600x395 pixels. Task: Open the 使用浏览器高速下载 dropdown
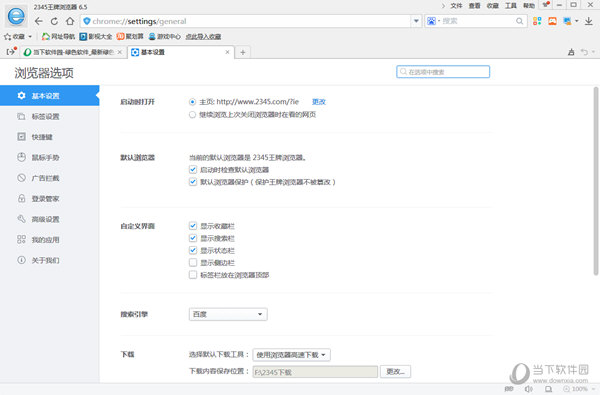coord(291,355)
